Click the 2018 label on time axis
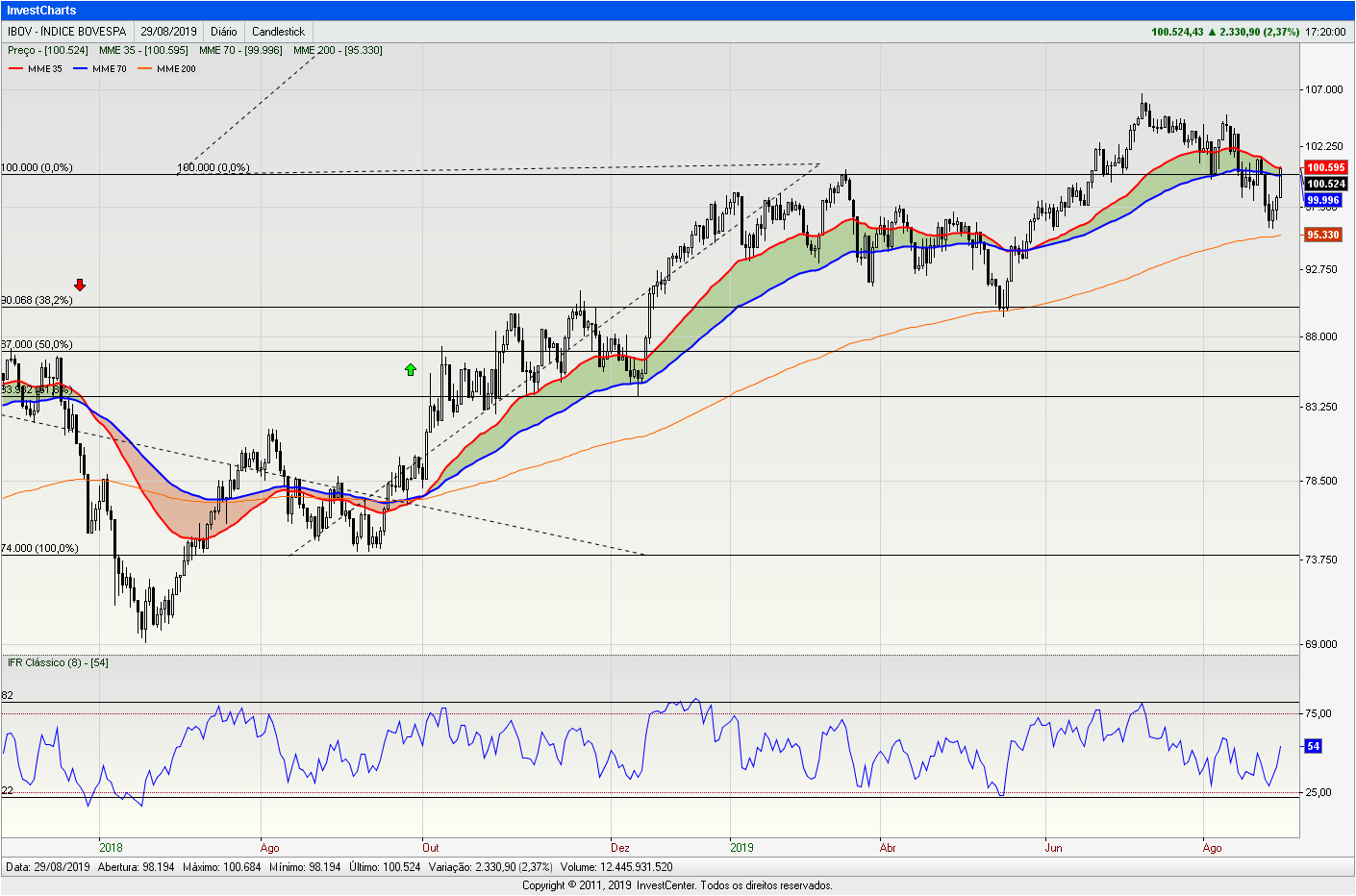 [111, 847]
